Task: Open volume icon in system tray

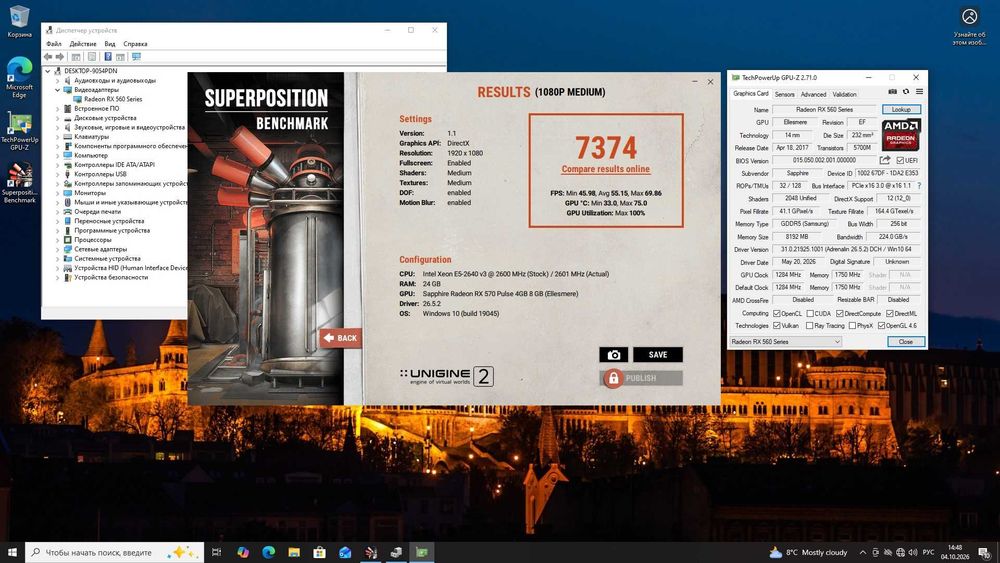Action: click(913, 552)
